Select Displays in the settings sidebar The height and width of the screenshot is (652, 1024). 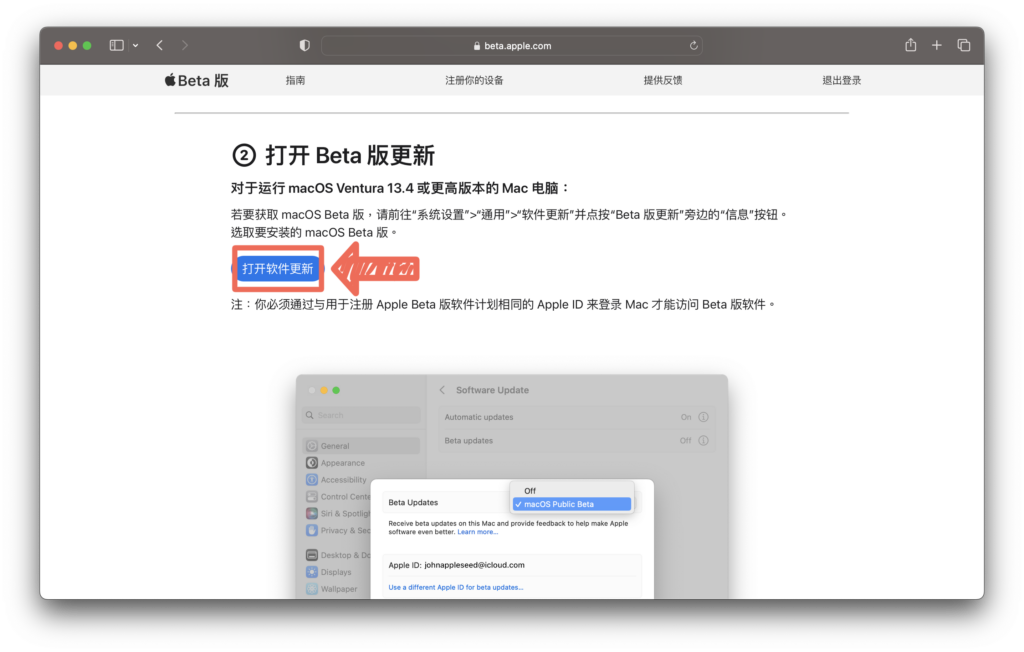click(328, 572)
